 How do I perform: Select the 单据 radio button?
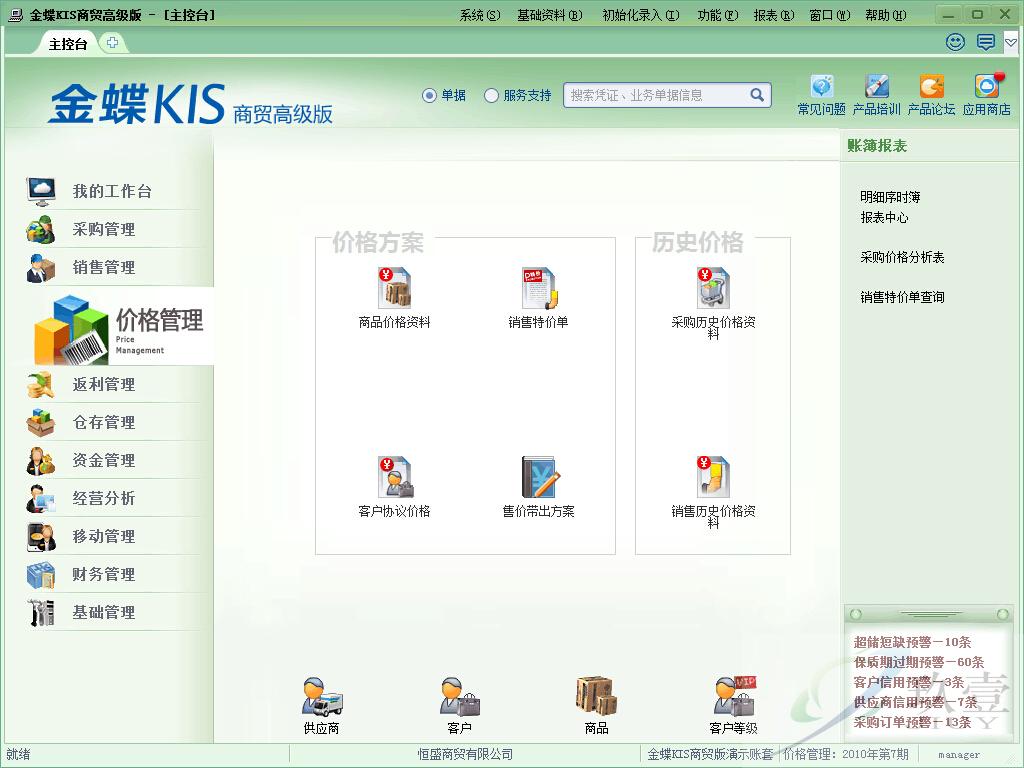pyautogui.click(x=429, y=95)
